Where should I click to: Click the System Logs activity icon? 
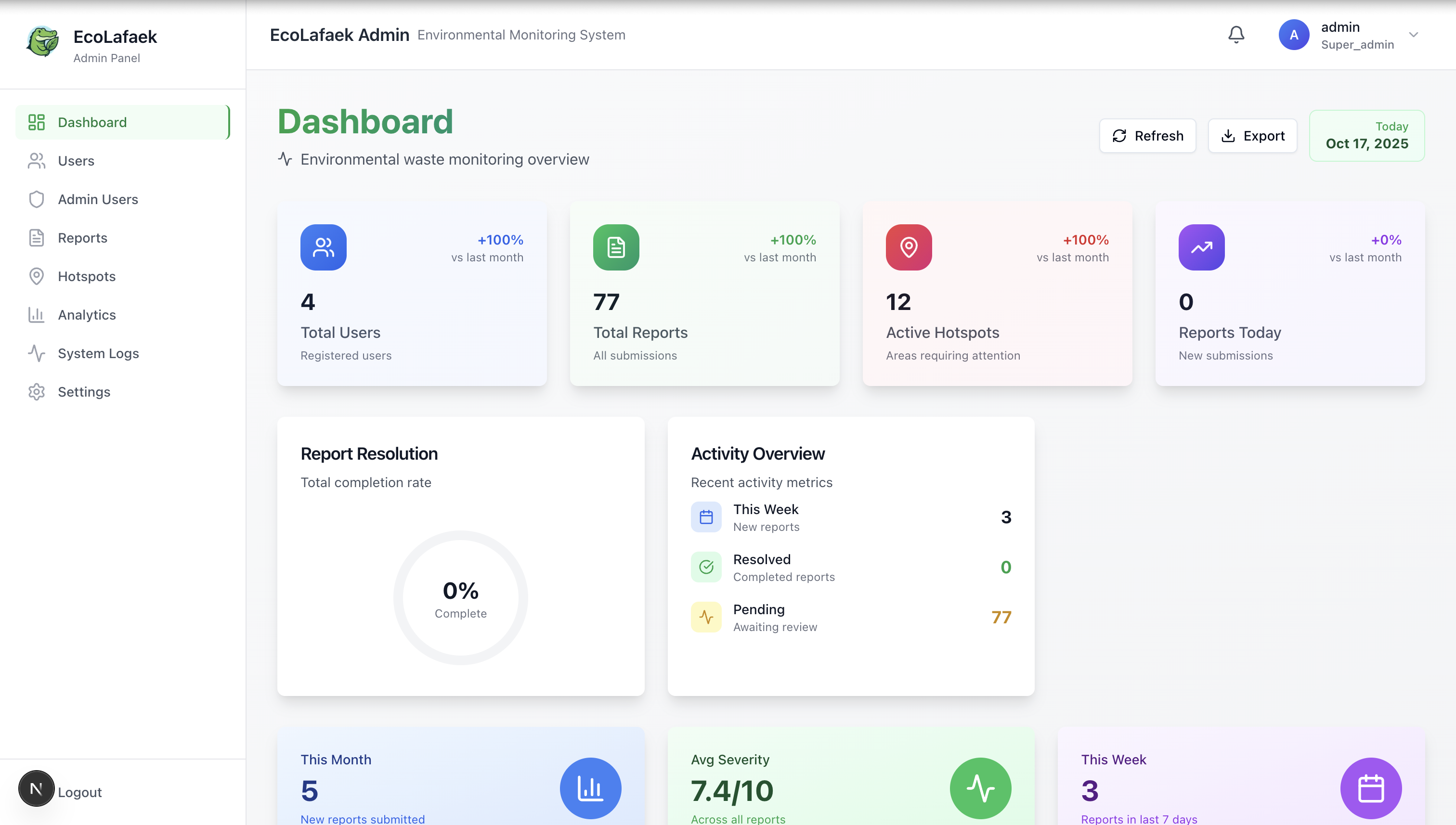(x=36, y=353)
